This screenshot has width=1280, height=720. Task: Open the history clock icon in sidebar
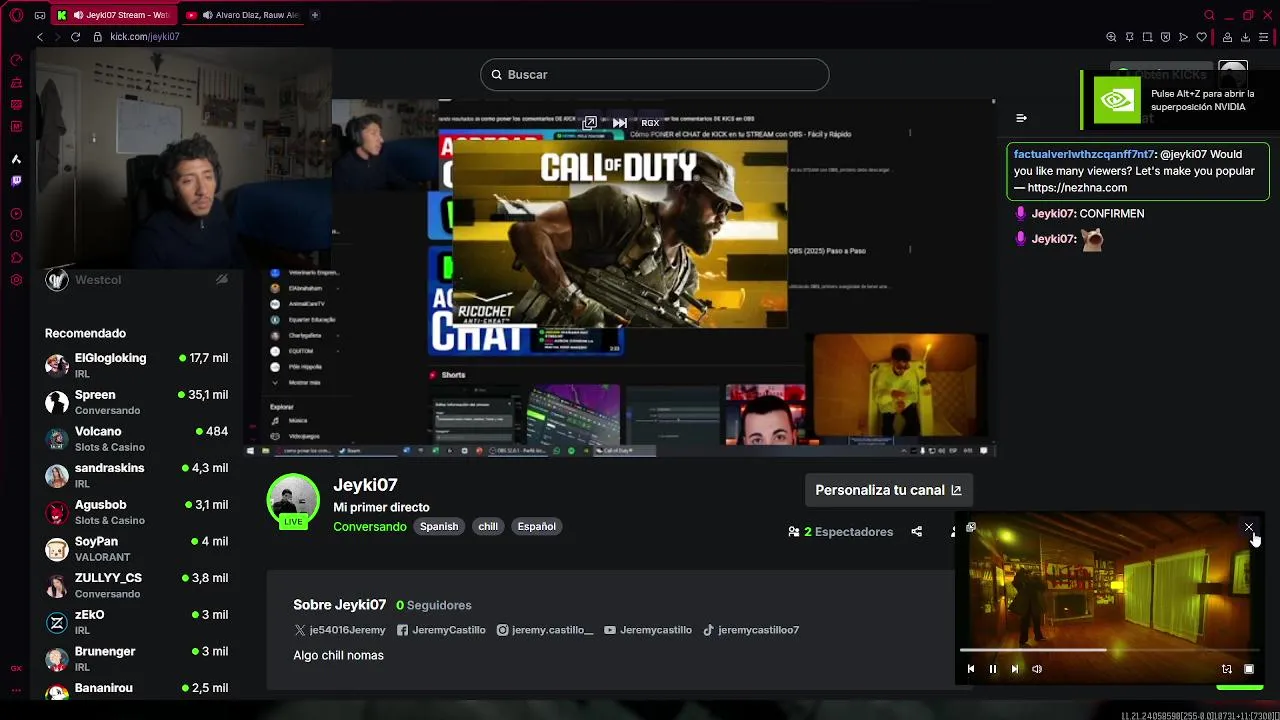(16, 236)
